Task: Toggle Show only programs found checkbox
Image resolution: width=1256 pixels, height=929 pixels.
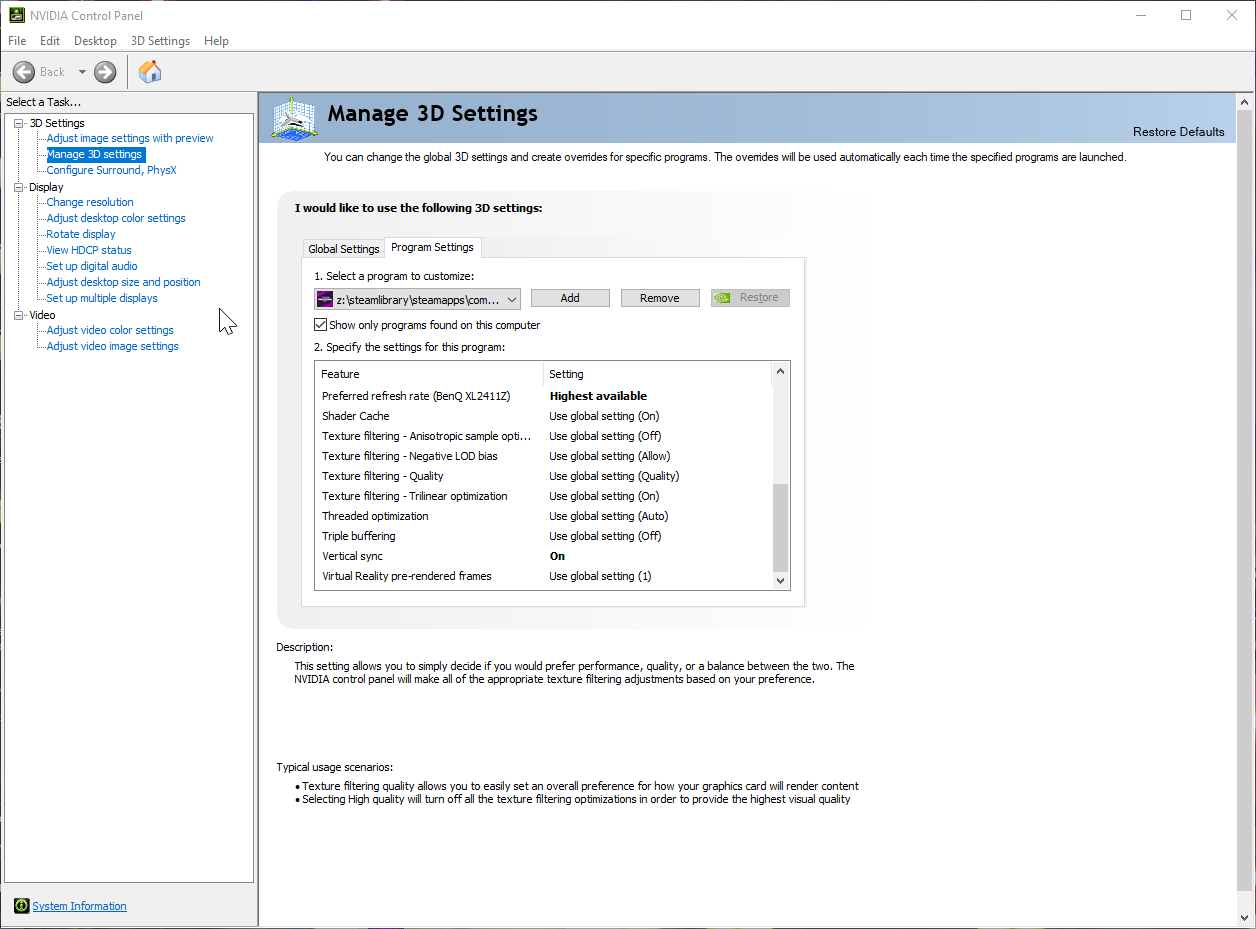Action: coord(321,325)
